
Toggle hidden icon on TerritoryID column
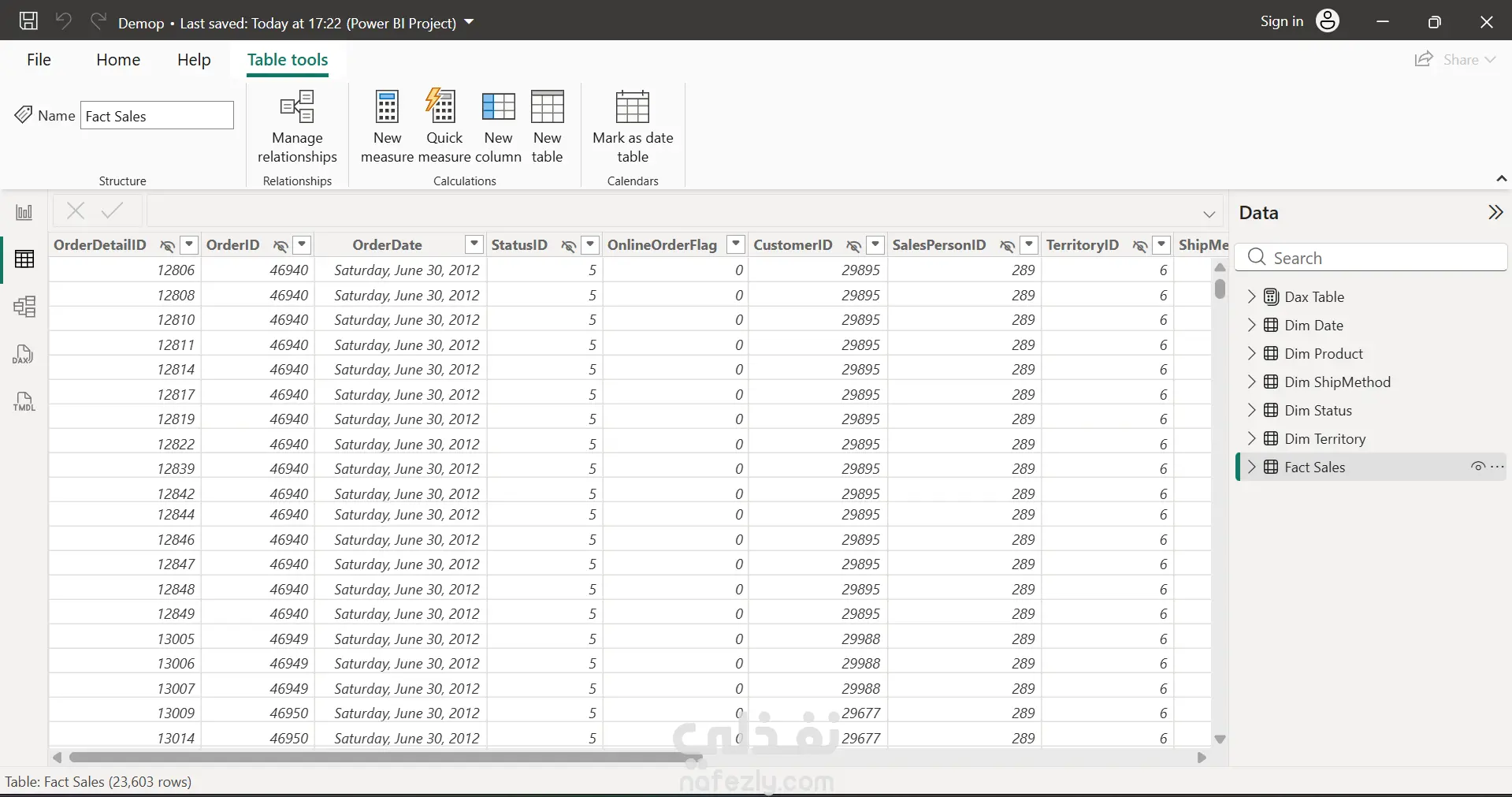tap(1139, 245)
